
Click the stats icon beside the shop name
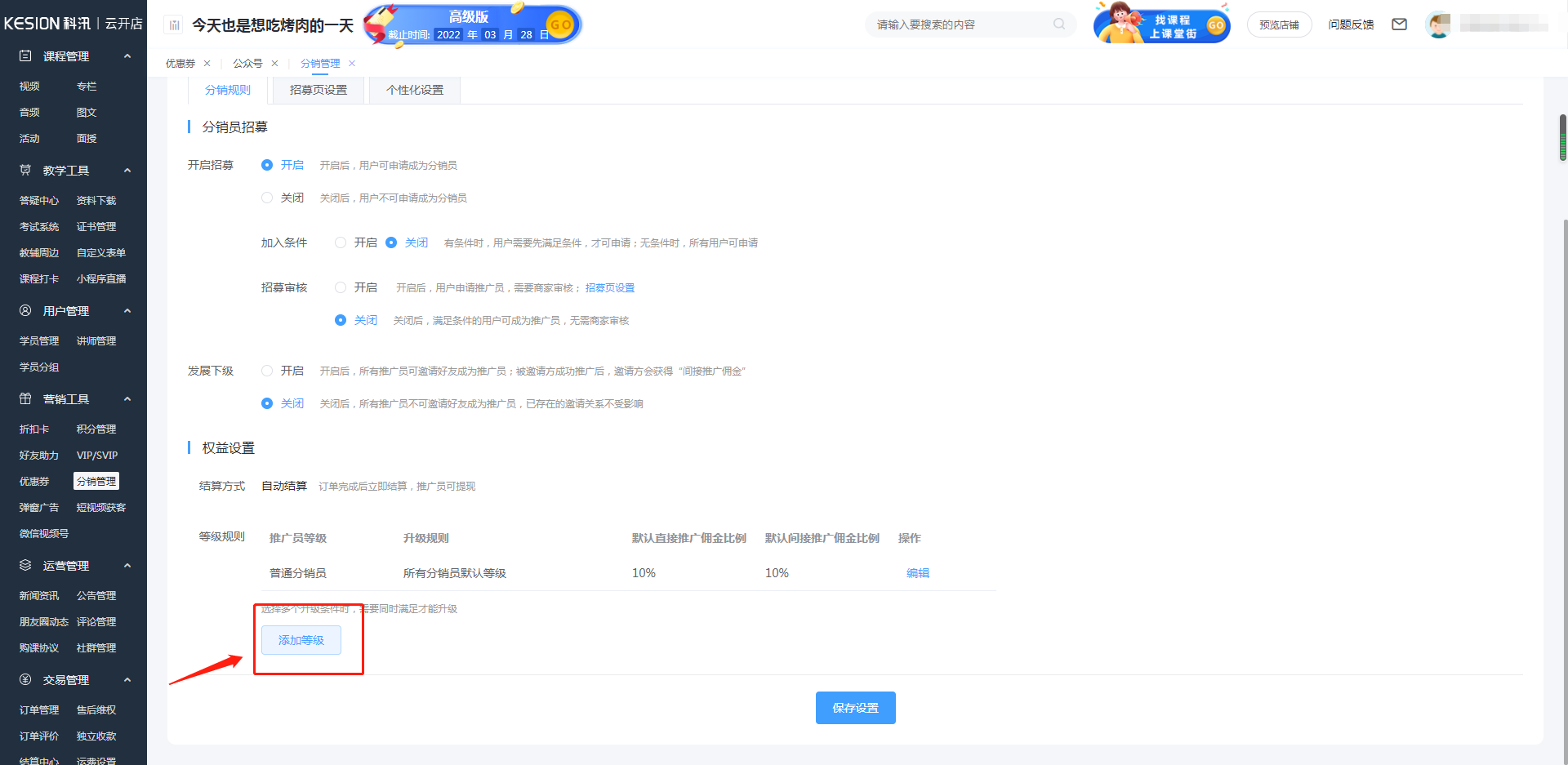[x=174, y=25]
